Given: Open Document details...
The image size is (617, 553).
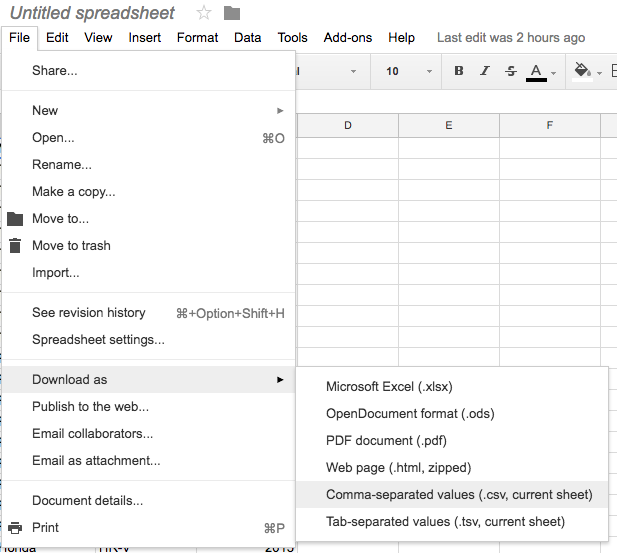Looking at the screenshot, I should tap(148, 501).
